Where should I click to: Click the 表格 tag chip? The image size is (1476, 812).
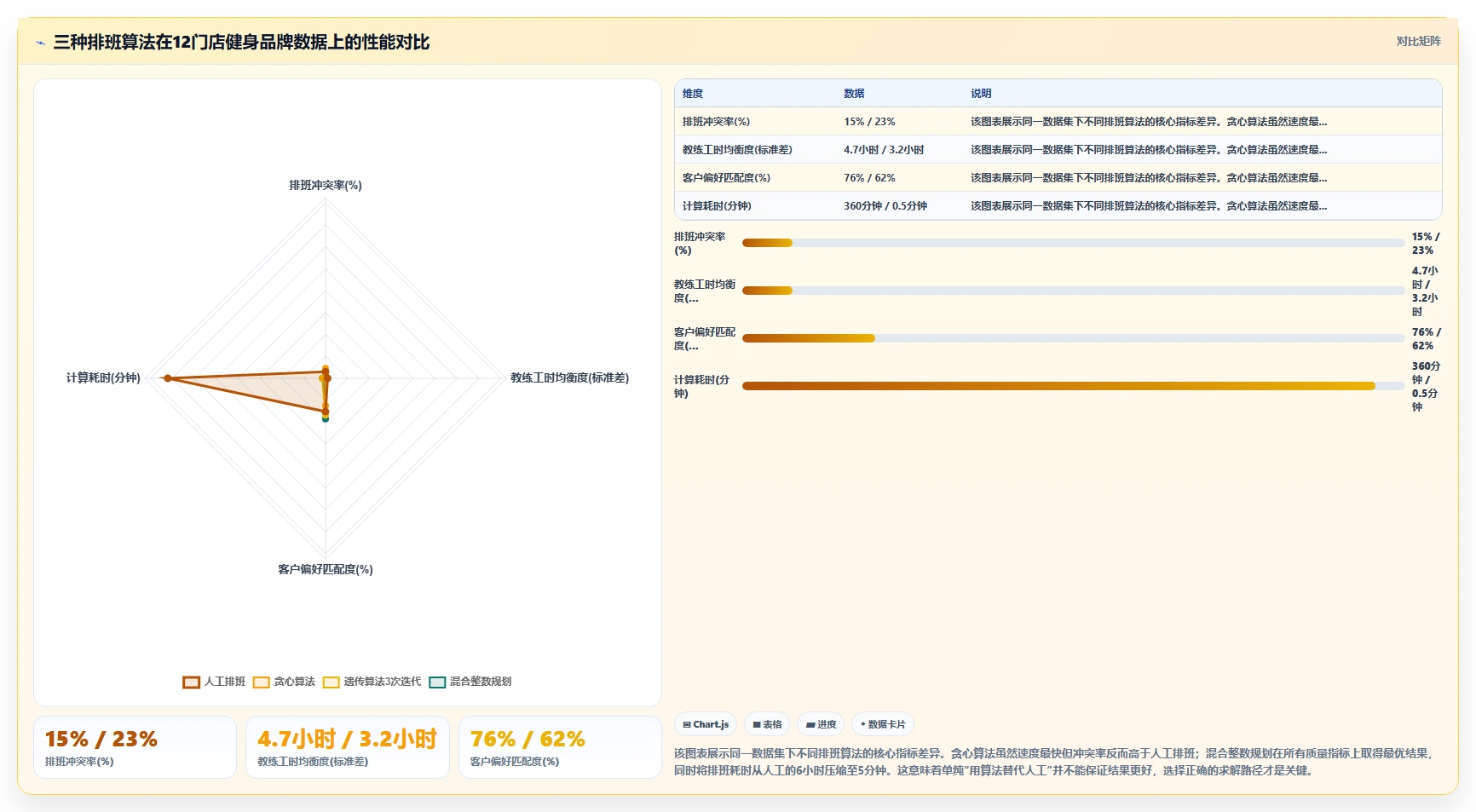click(x=767, y=724)
